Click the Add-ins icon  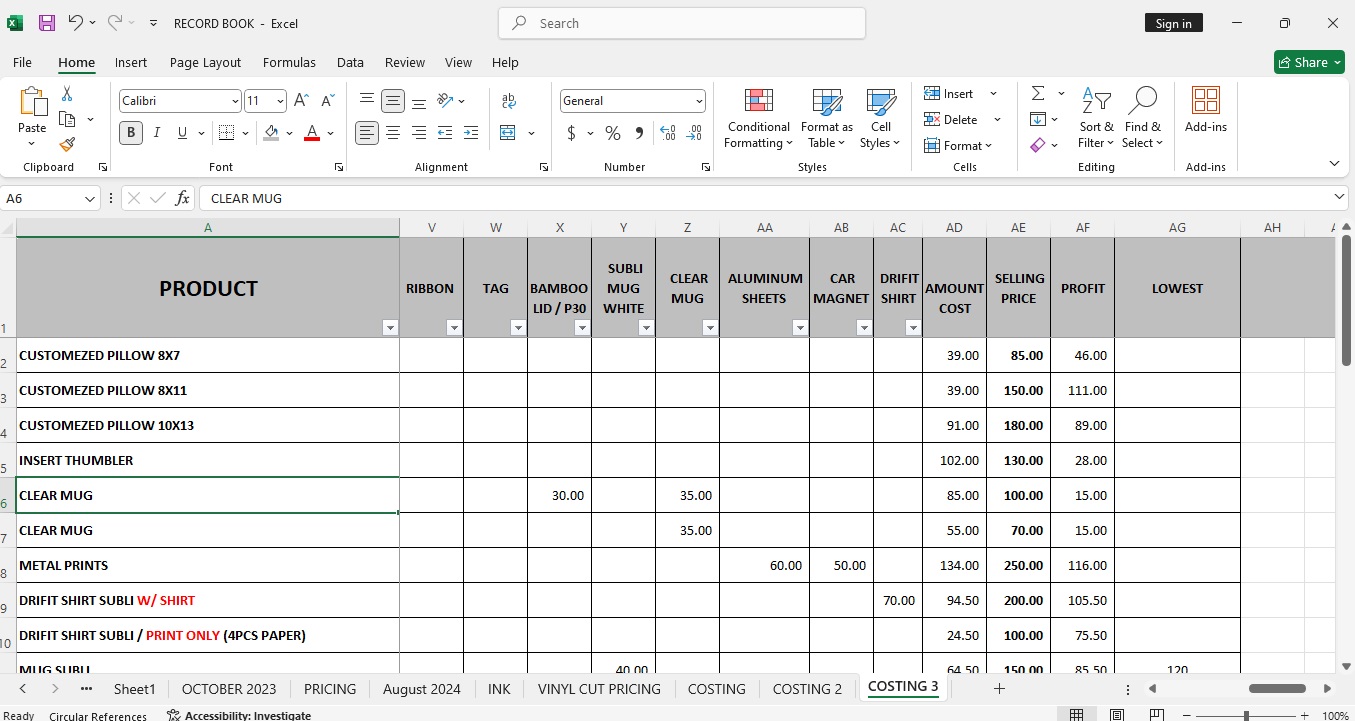1205,110
